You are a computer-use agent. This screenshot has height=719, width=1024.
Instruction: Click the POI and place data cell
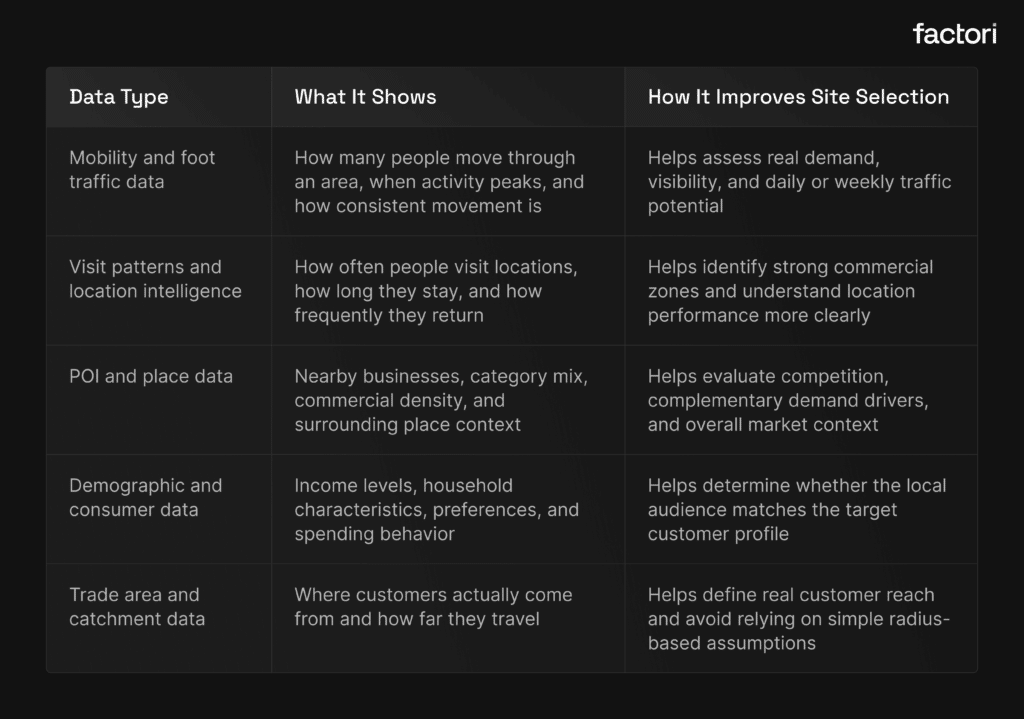[x=151, y=376]
